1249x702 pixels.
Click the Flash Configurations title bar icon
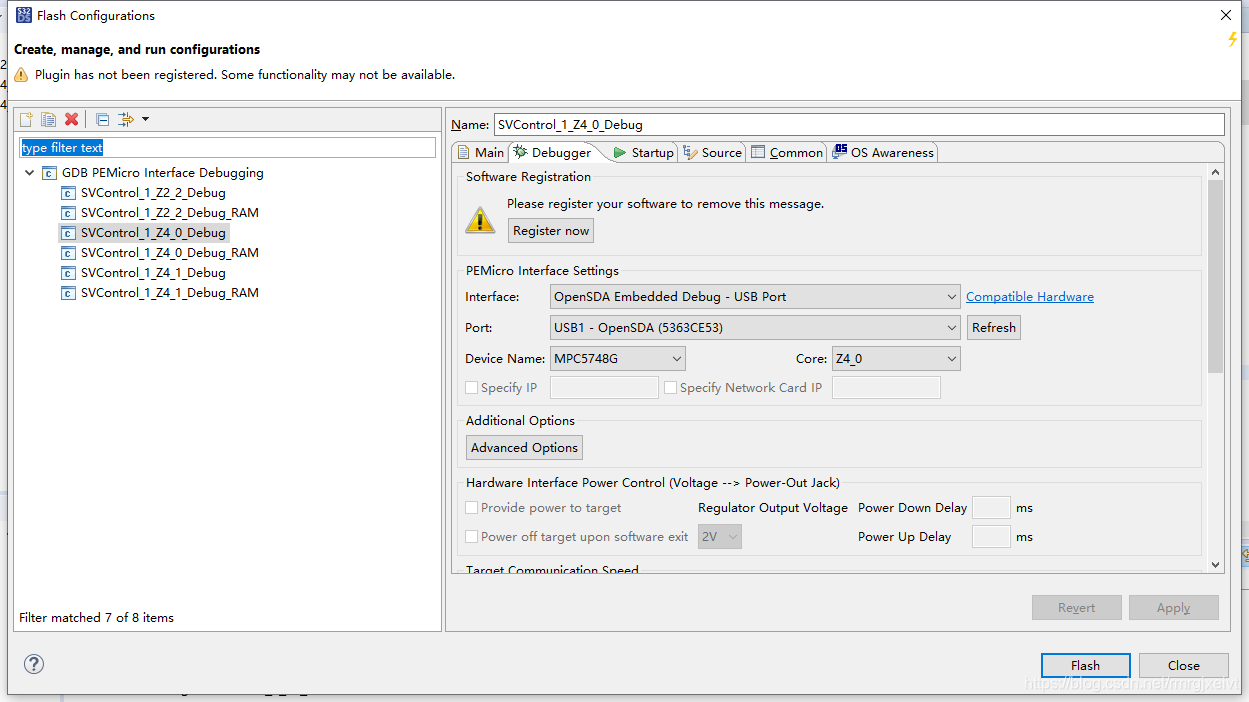(x=24, y=15)
